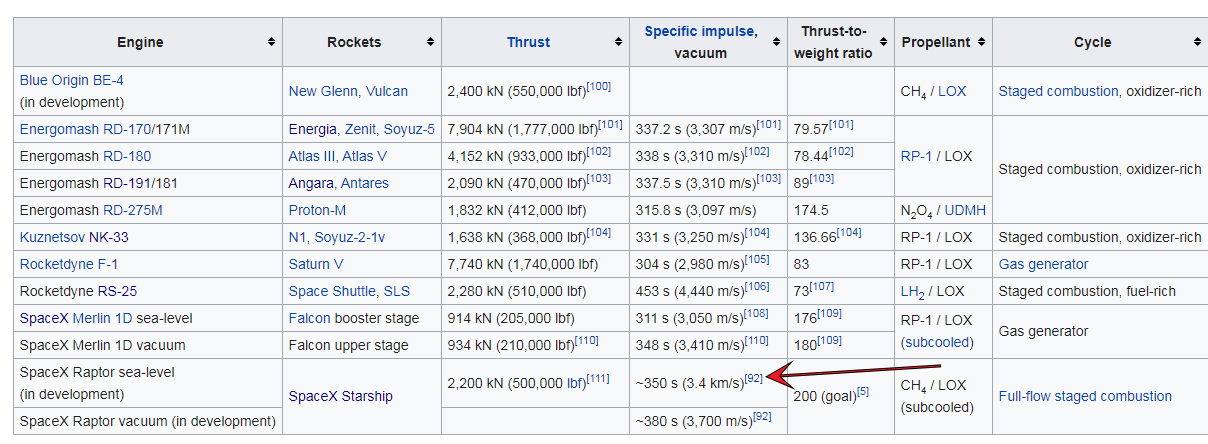Open the Thrust header link
The height and width of the screenshot is (444, 1208).
tap(528, 42)
